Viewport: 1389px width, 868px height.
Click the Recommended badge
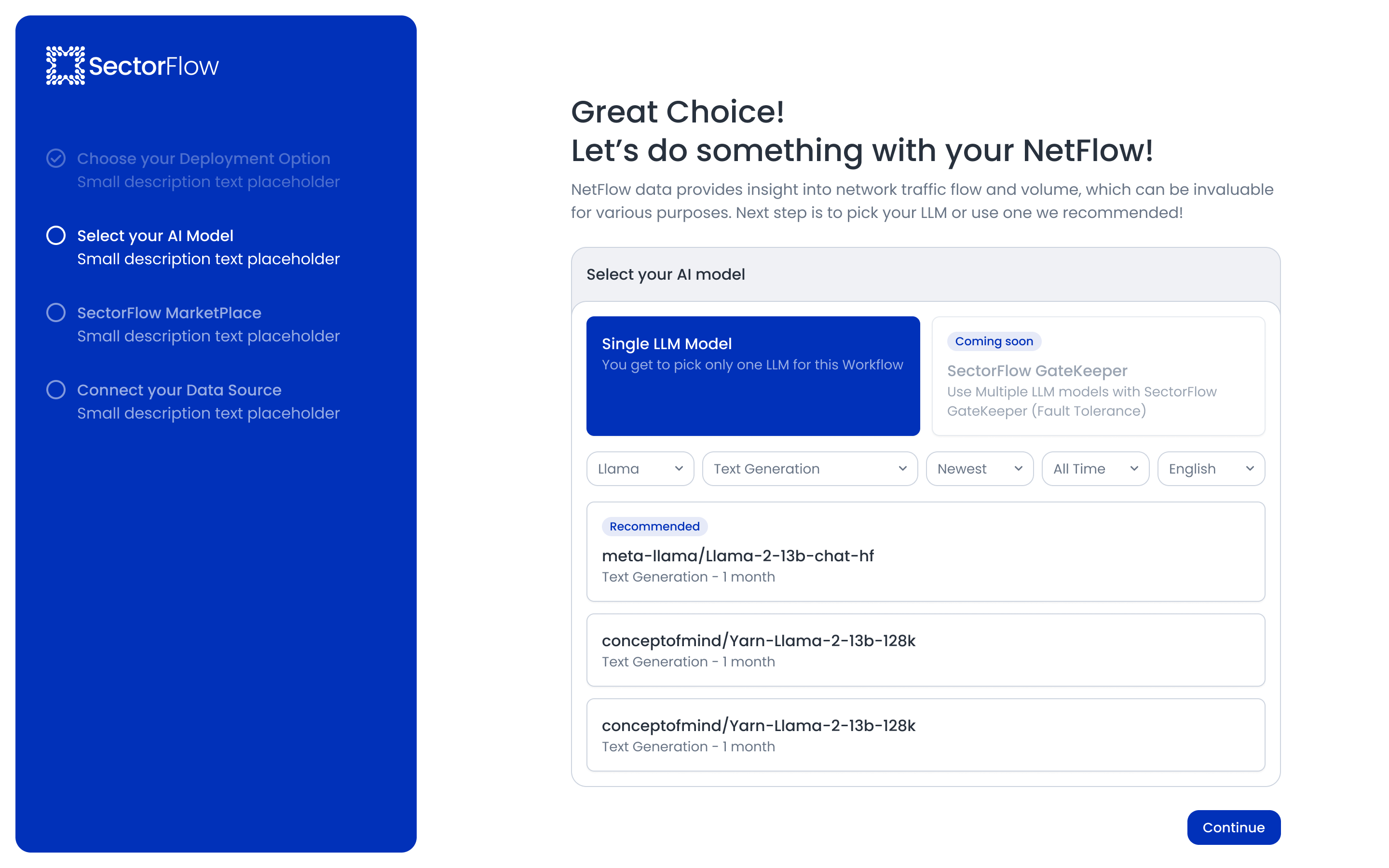(654, 526)
